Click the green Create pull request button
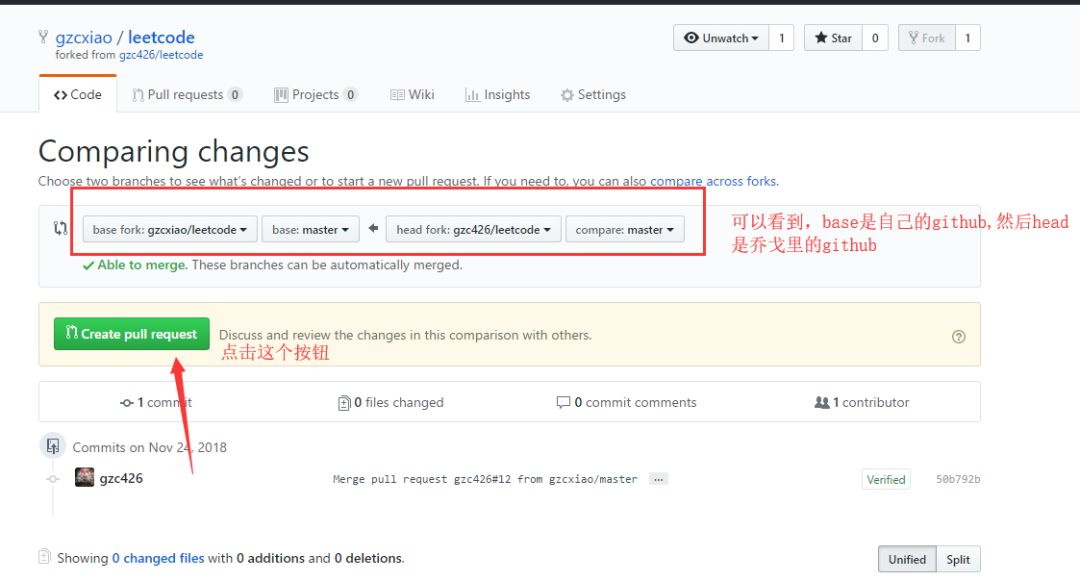 (x=132, y=334)
